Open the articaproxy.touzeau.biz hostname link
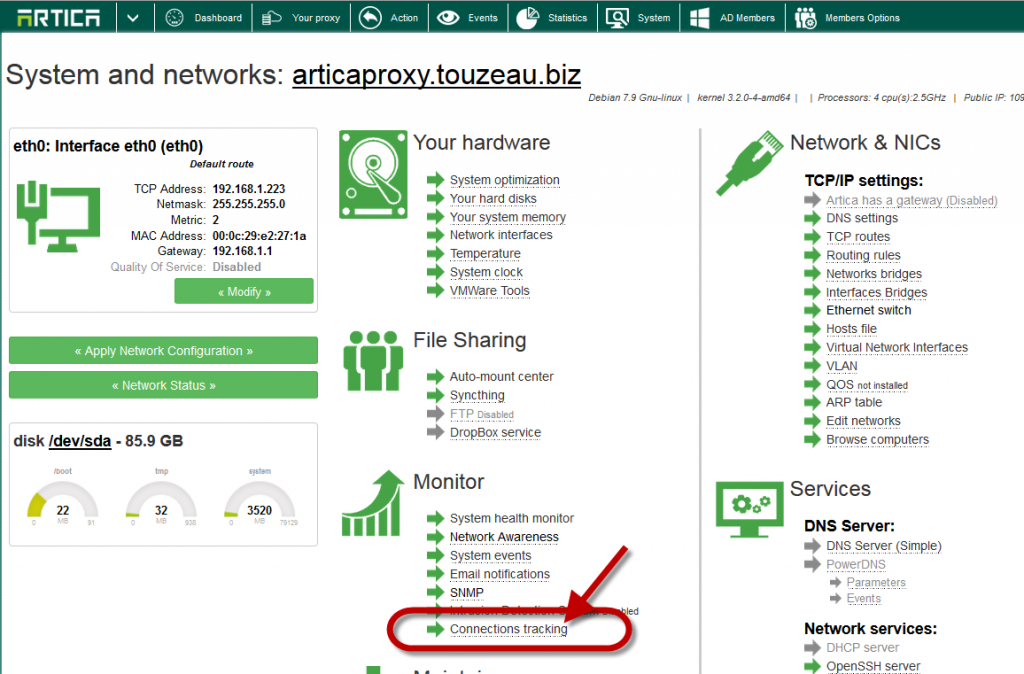This screenshot has width=1024, height=674. pyautogui.click(x=436, y=75)
